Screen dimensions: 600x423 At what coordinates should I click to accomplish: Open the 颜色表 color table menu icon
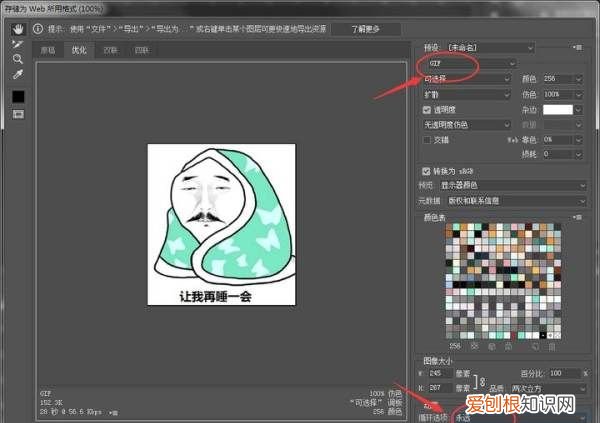(x=577, y=217)
